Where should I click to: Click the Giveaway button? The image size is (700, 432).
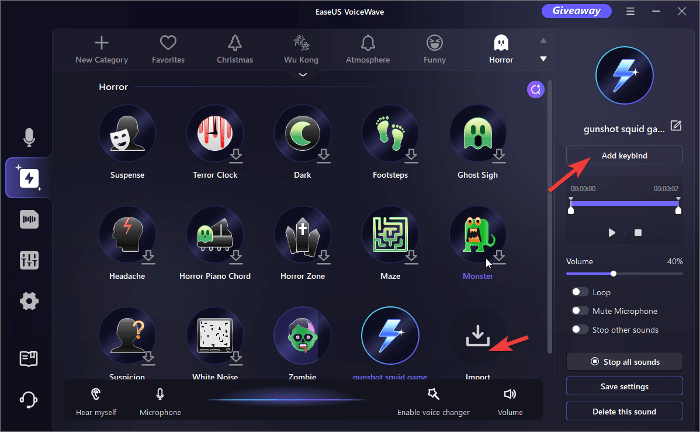tap(576, 11)
